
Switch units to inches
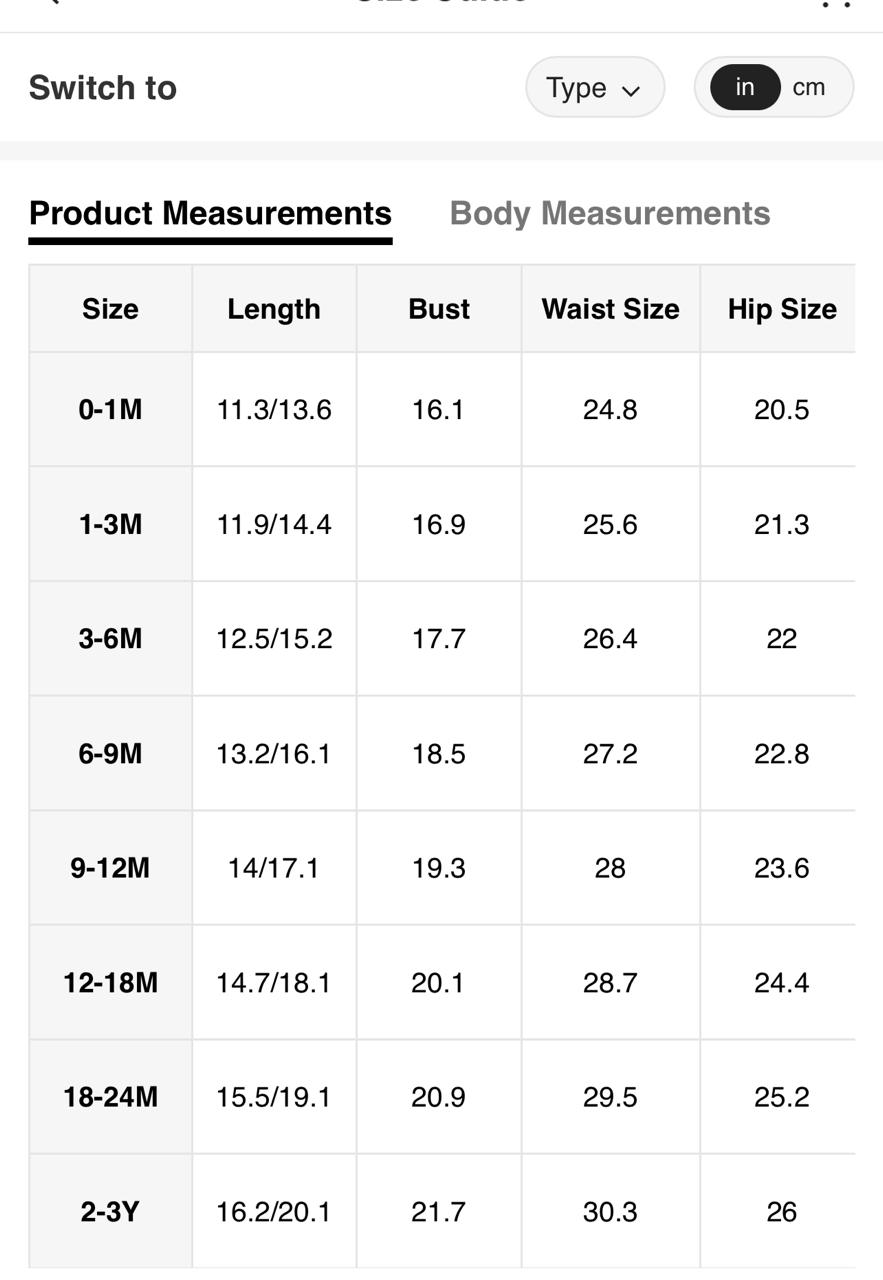[745, 88]
